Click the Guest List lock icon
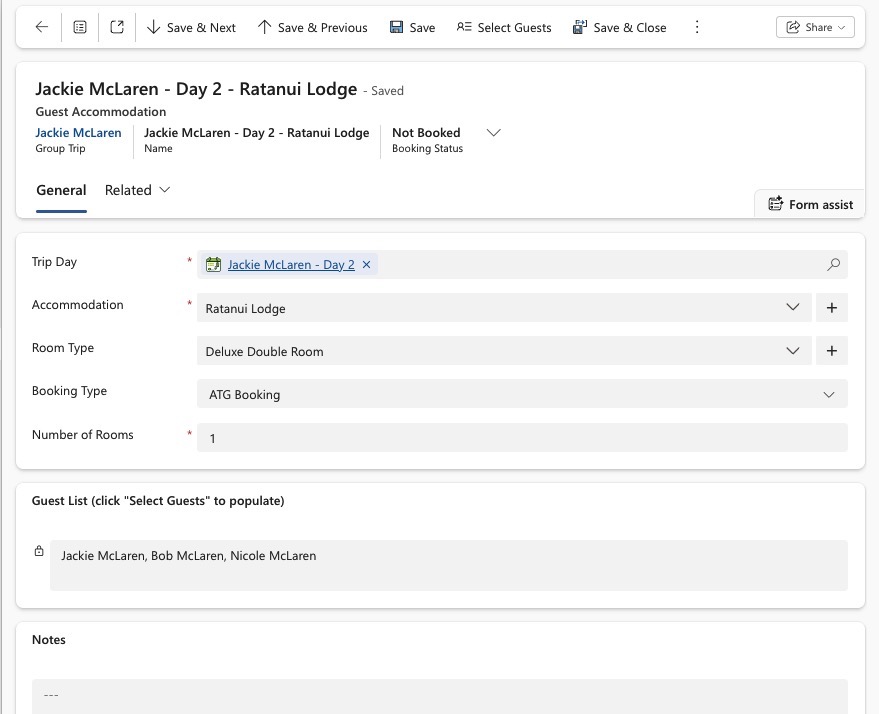This screenshot has width=879, height=714. point(39,551)
